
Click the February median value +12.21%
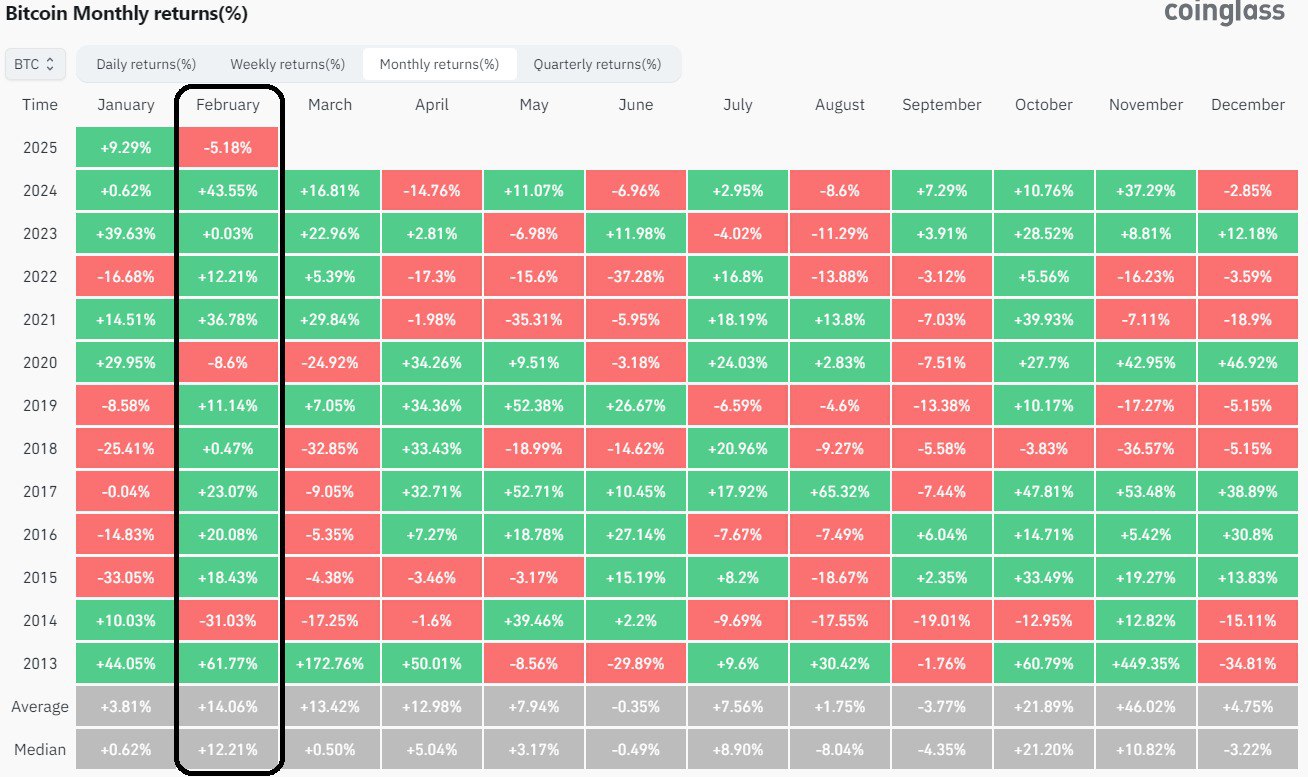pyautogui.click(x=228, y=749)
